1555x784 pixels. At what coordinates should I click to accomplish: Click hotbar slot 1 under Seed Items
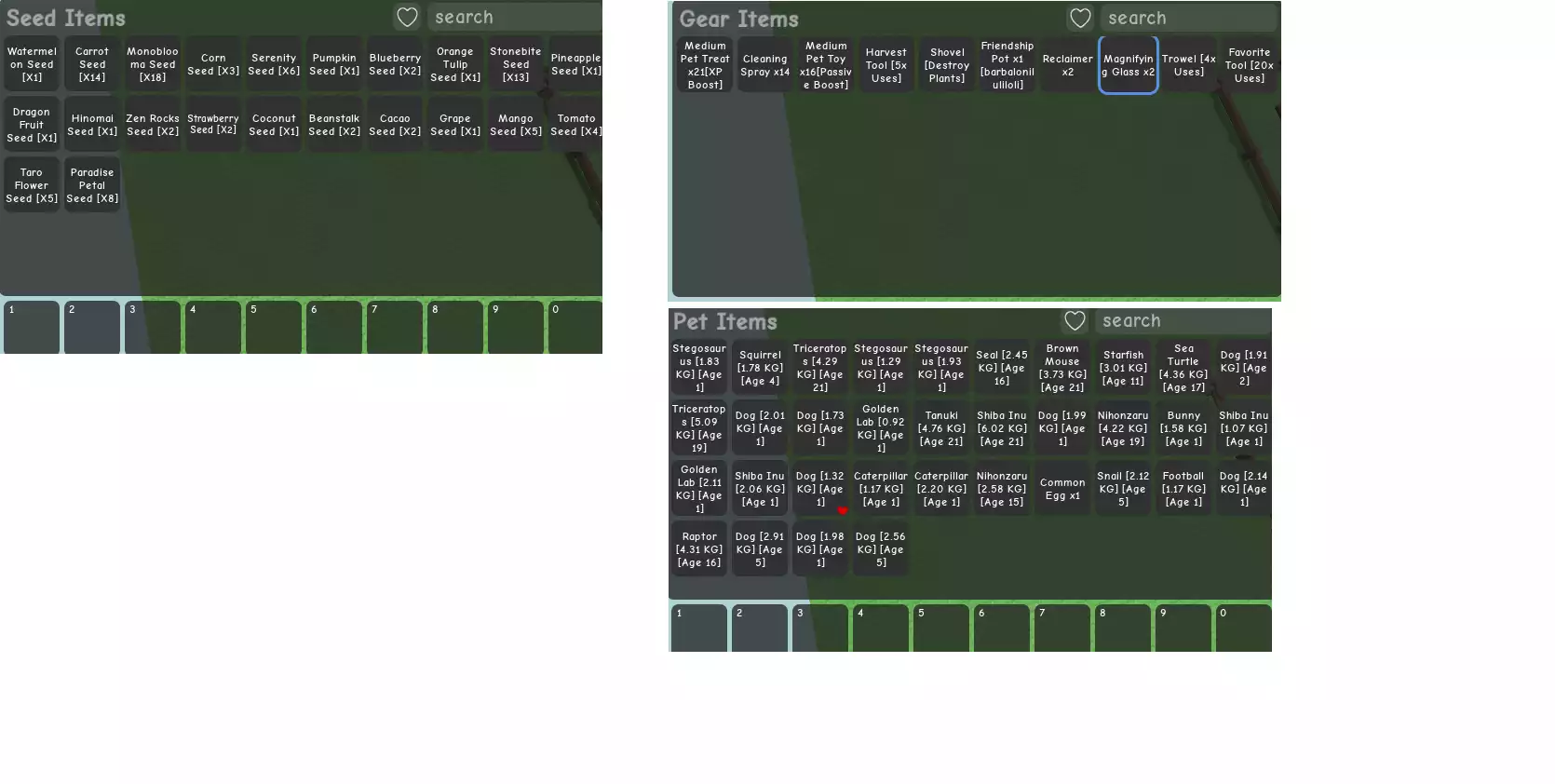pos(32,328)
